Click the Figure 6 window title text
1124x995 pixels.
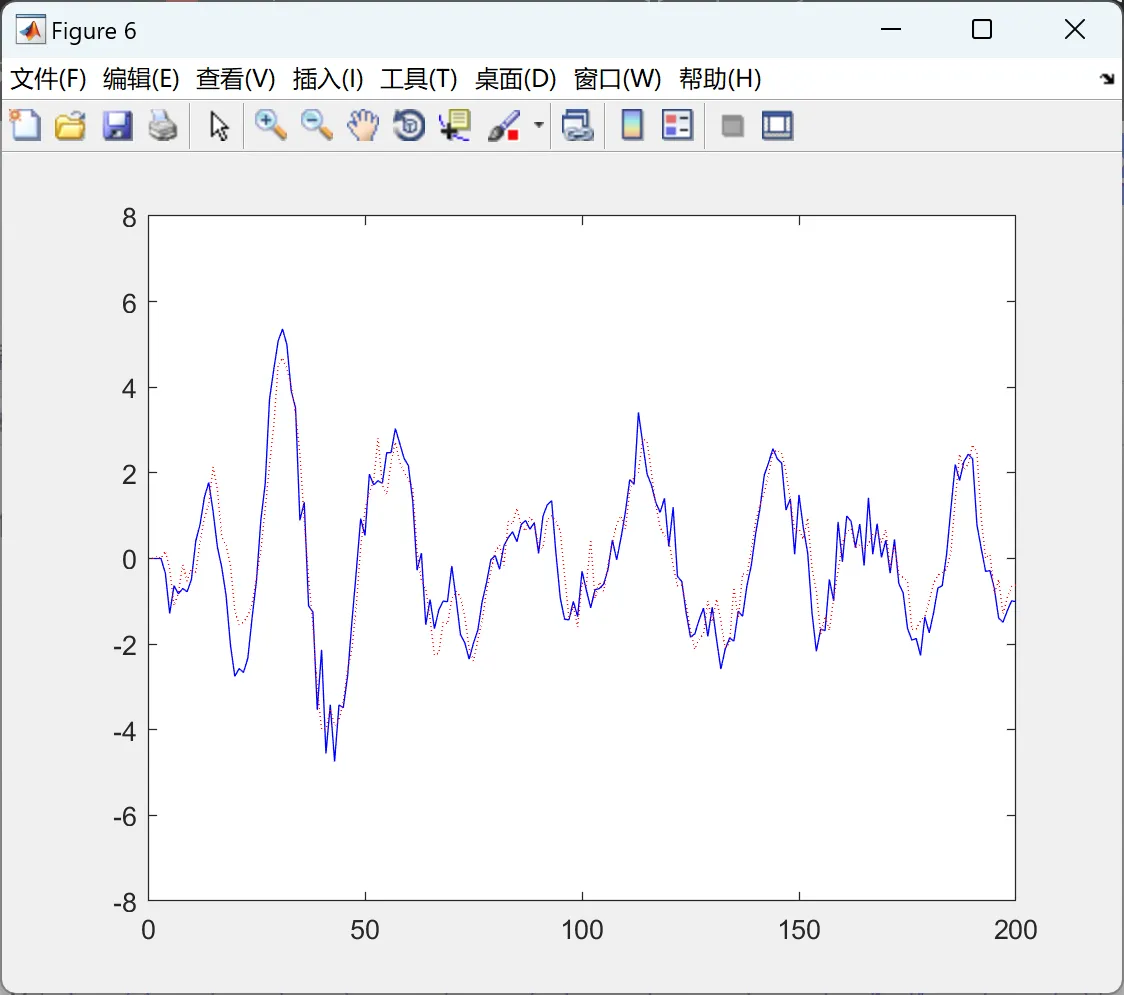click(x=94, y=31)
